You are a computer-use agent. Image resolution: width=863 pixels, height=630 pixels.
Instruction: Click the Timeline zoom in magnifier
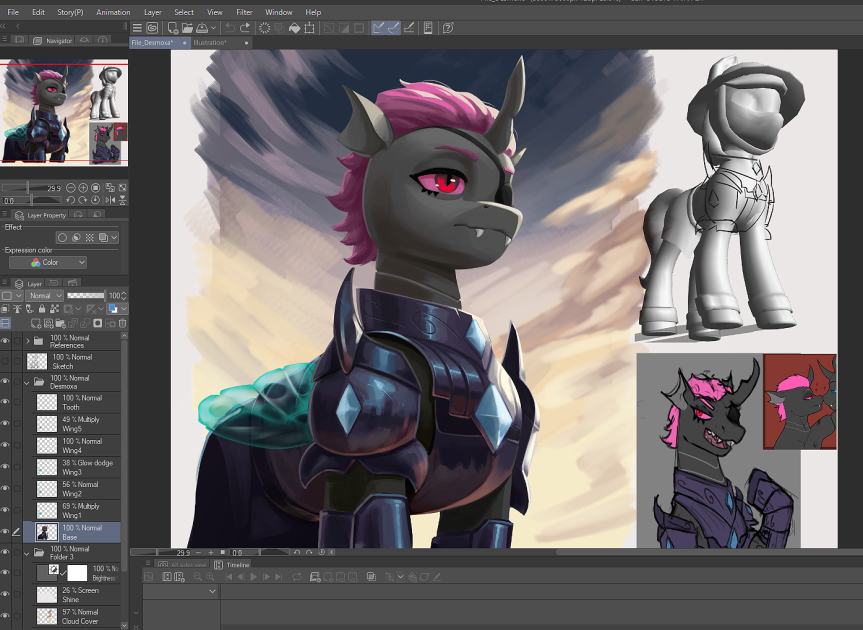point(210,577)
